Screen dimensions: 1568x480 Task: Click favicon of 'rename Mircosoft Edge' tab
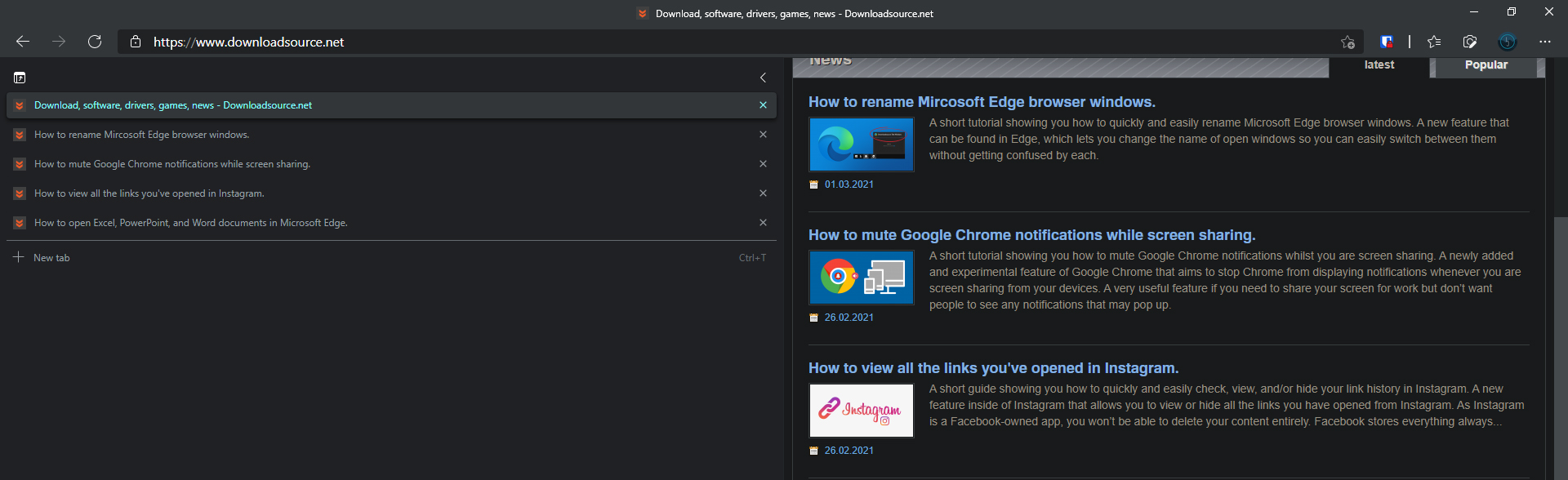click(x=20, y=135)
